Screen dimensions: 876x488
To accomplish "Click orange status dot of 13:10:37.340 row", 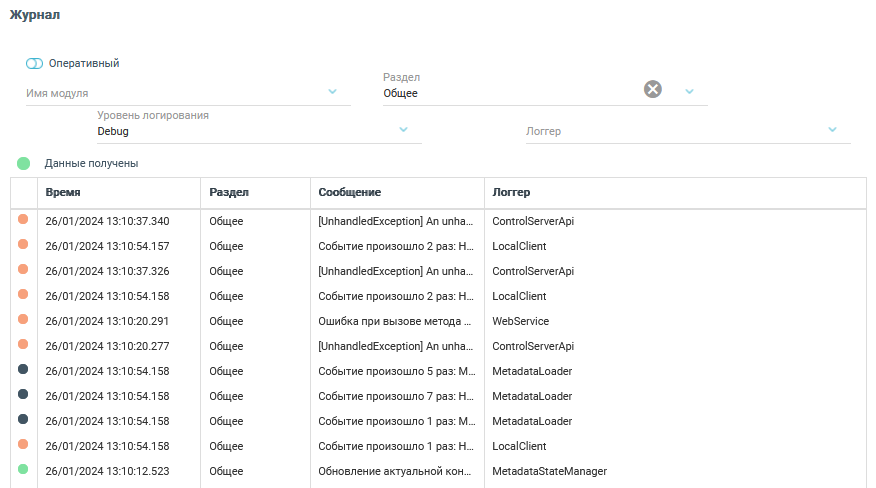I will tap(23, 220).
